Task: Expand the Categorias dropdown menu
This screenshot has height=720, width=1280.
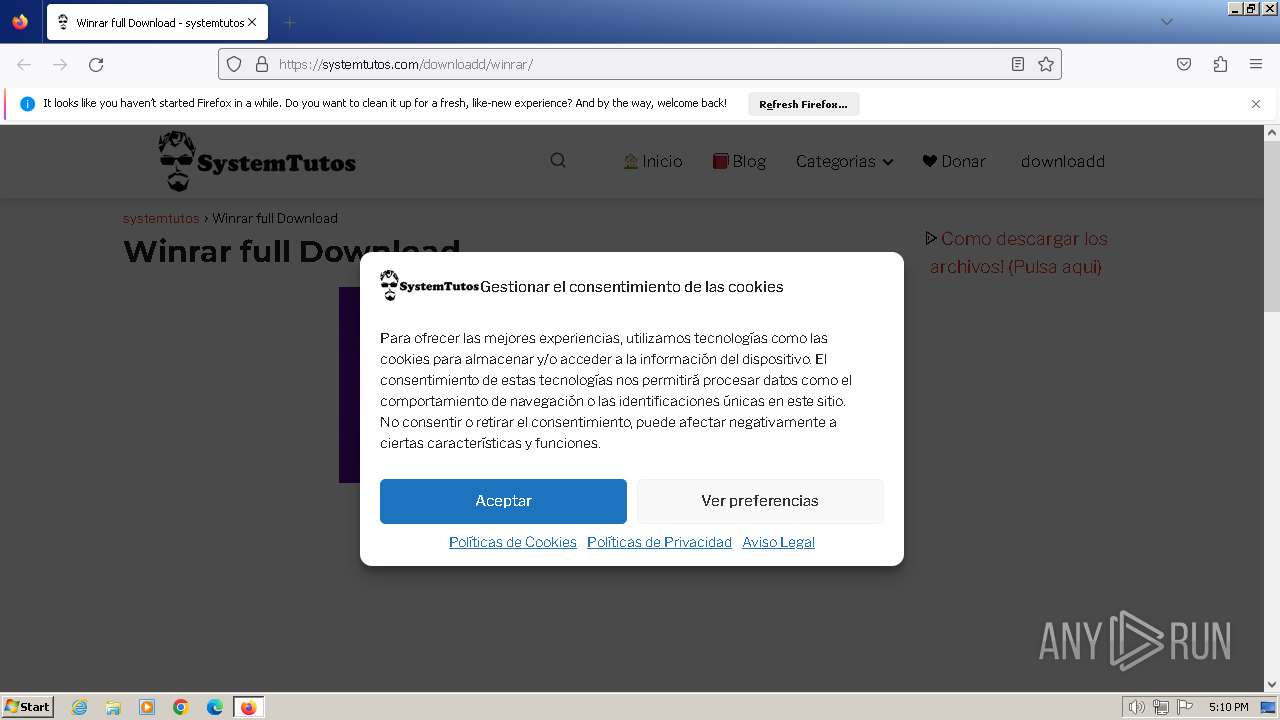Action: [844, 161]
